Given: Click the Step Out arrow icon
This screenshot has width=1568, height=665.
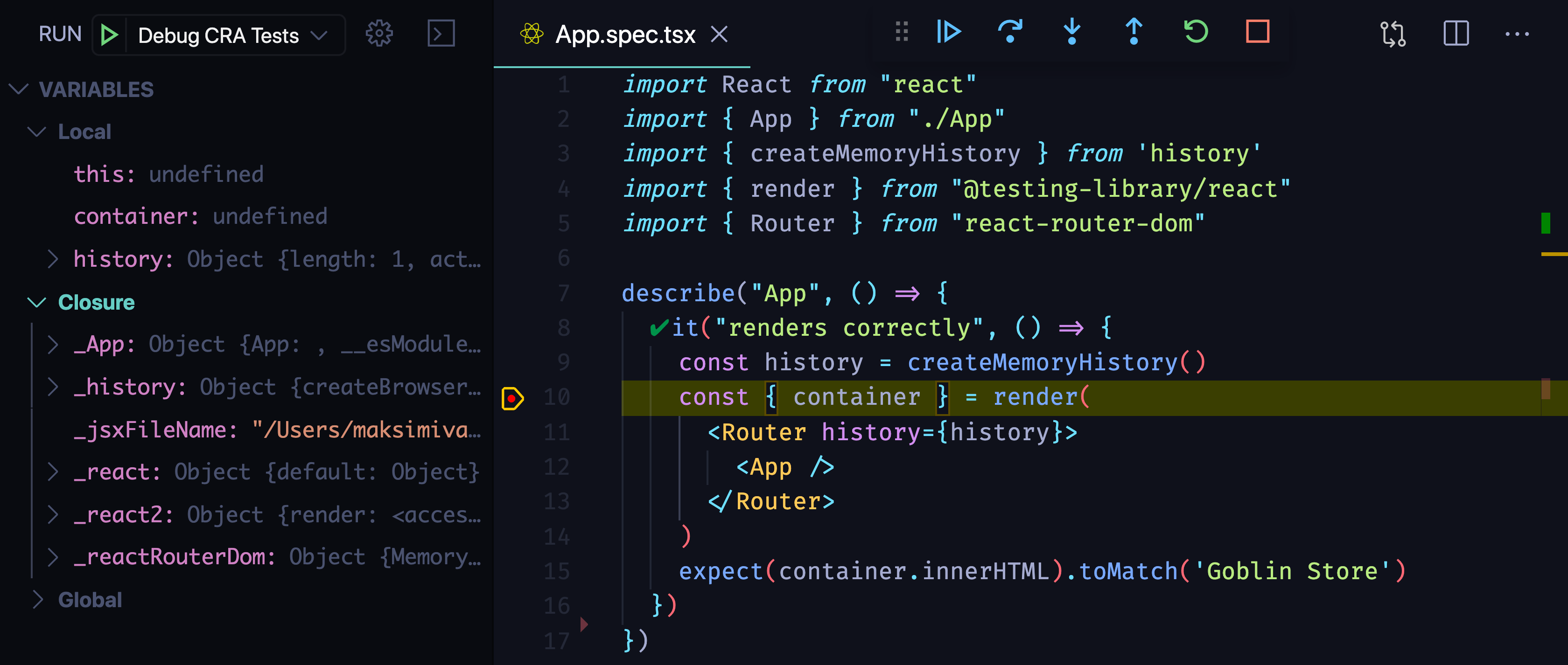Looking at the screenshot, I should [1134, 32].
